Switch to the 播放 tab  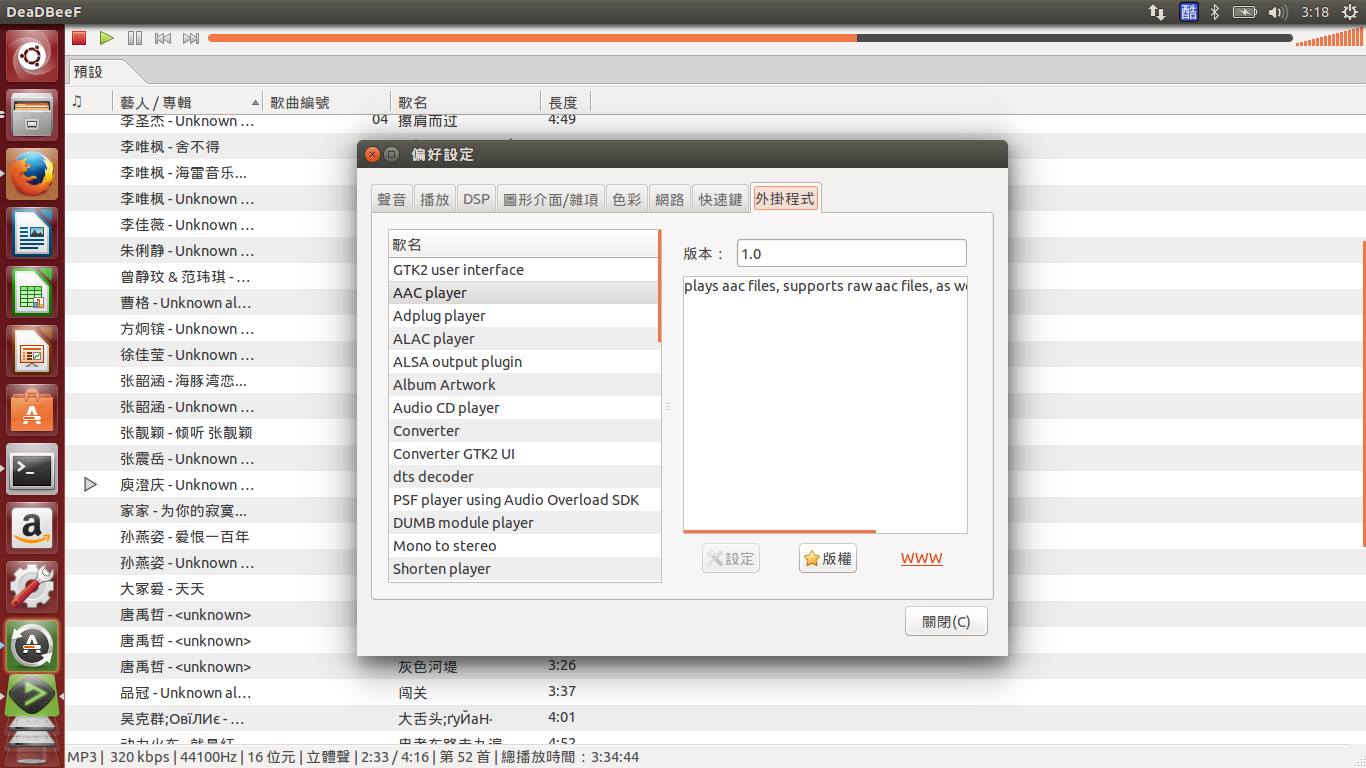[x=435, y=199]
